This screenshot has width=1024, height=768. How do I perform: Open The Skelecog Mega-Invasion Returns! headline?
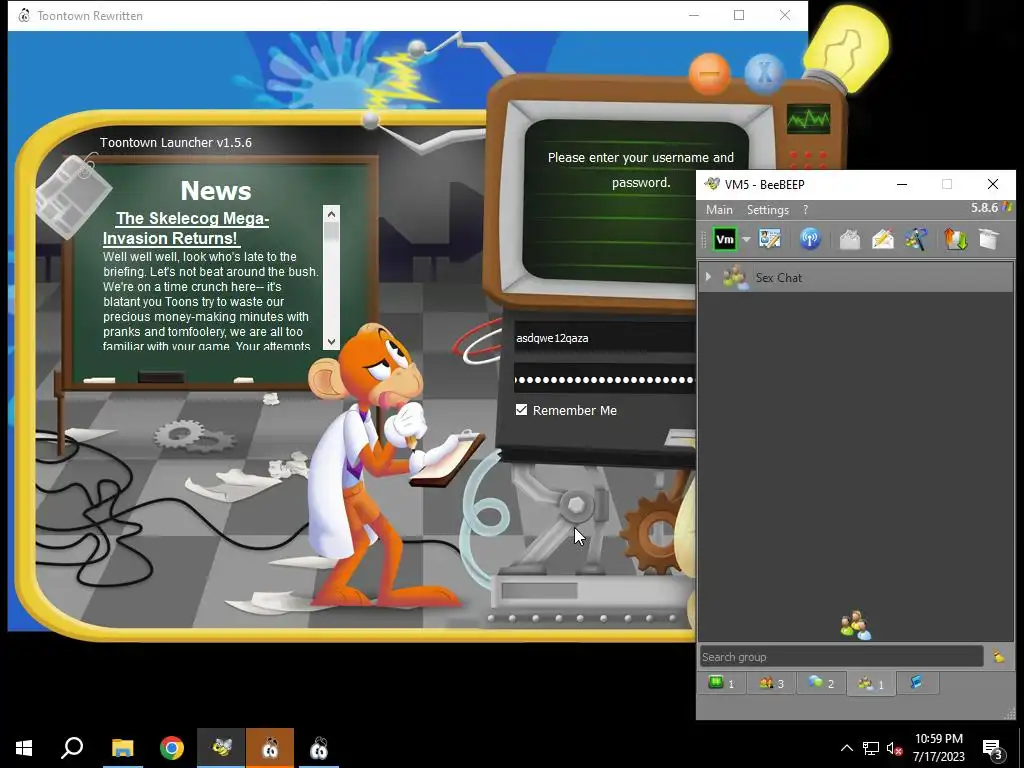point(186,228)
